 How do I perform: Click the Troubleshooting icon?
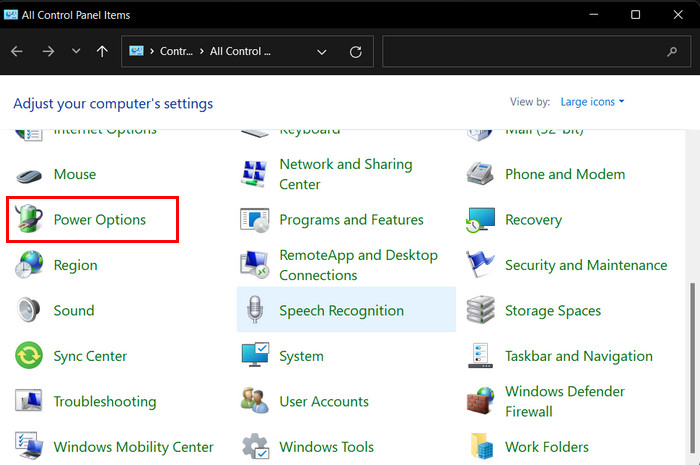point(29,400)
